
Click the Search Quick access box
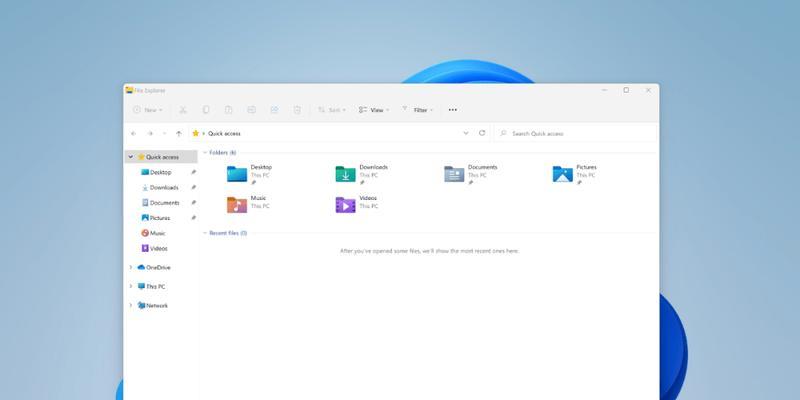(x=574, y=133)
